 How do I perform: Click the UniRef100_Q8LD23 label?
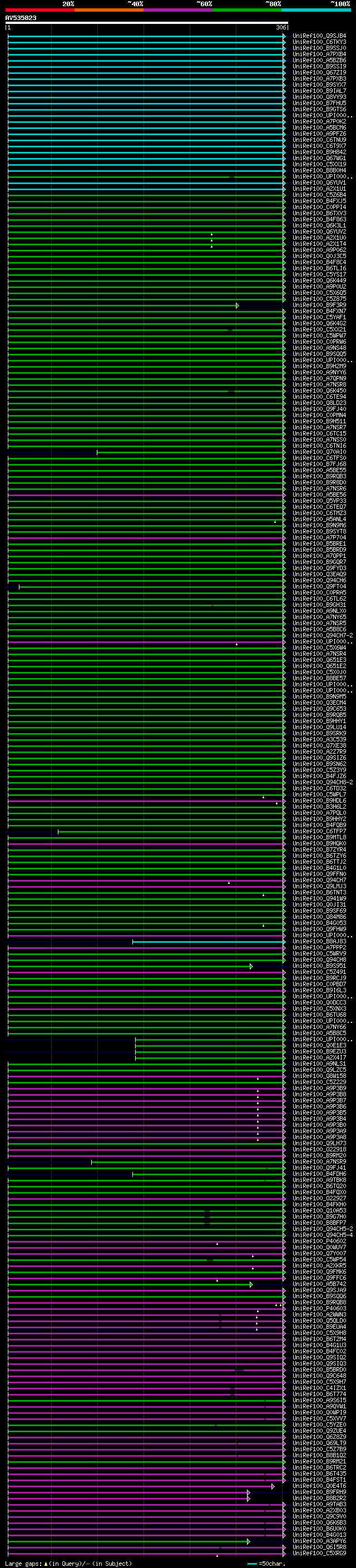[319, 403]
